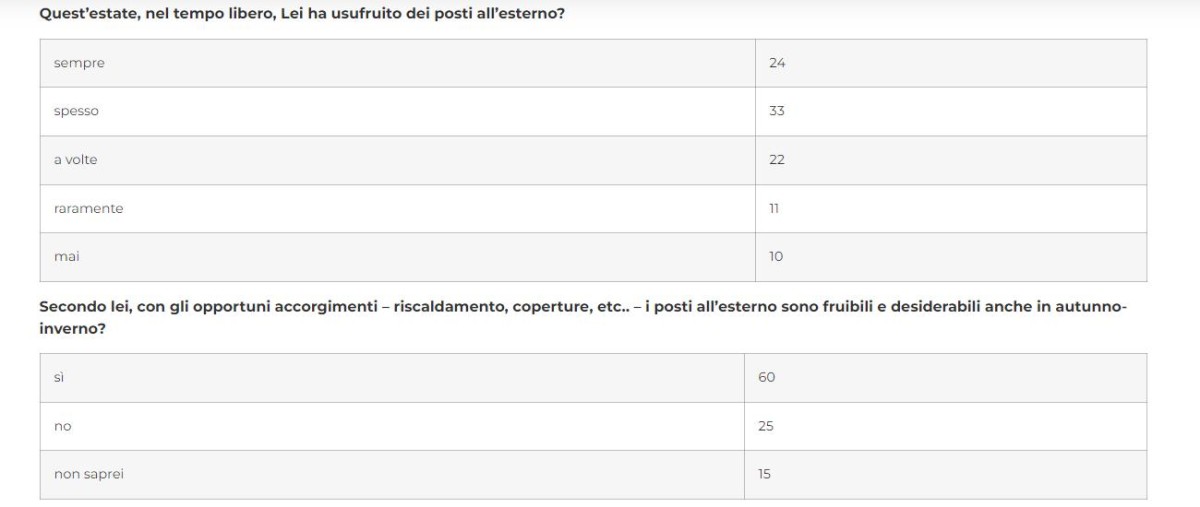Click 'tempo libero' in the first question heading
The height and width of the screenshot is (507, 1200).
click(222, 15)
